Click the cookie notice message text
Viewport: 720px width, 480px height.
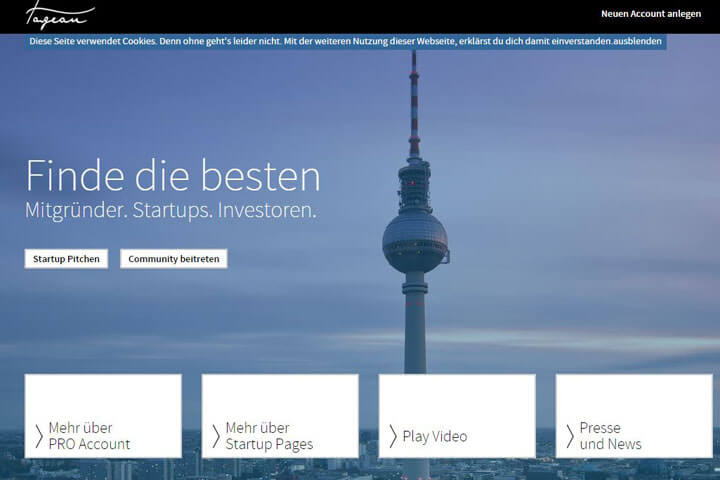[320, 41]
